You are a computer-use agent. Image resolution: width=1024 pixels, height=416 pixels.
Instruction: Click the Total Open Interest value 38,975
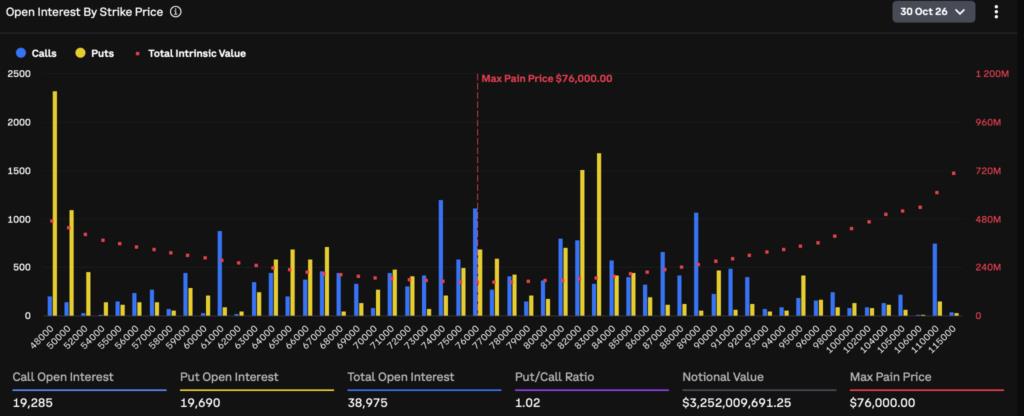pyautogui.click(x=369, y=403)
